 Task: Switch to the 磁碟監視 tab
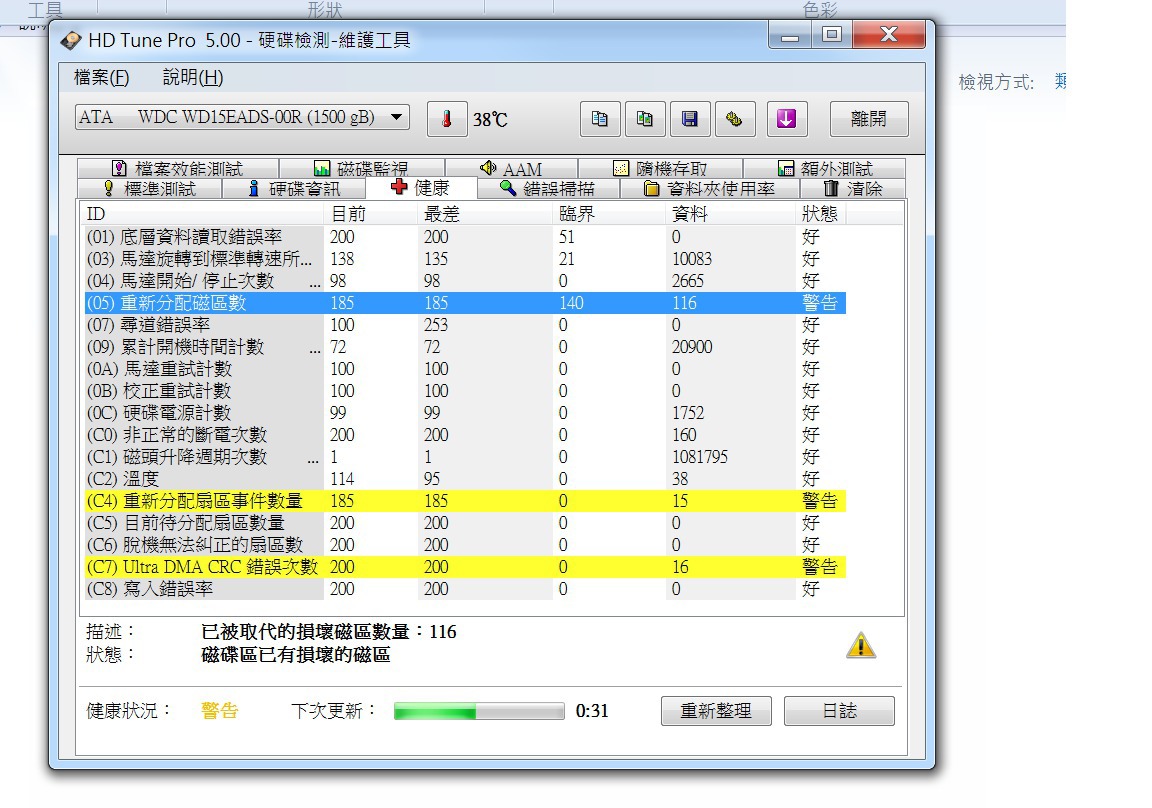361,168
